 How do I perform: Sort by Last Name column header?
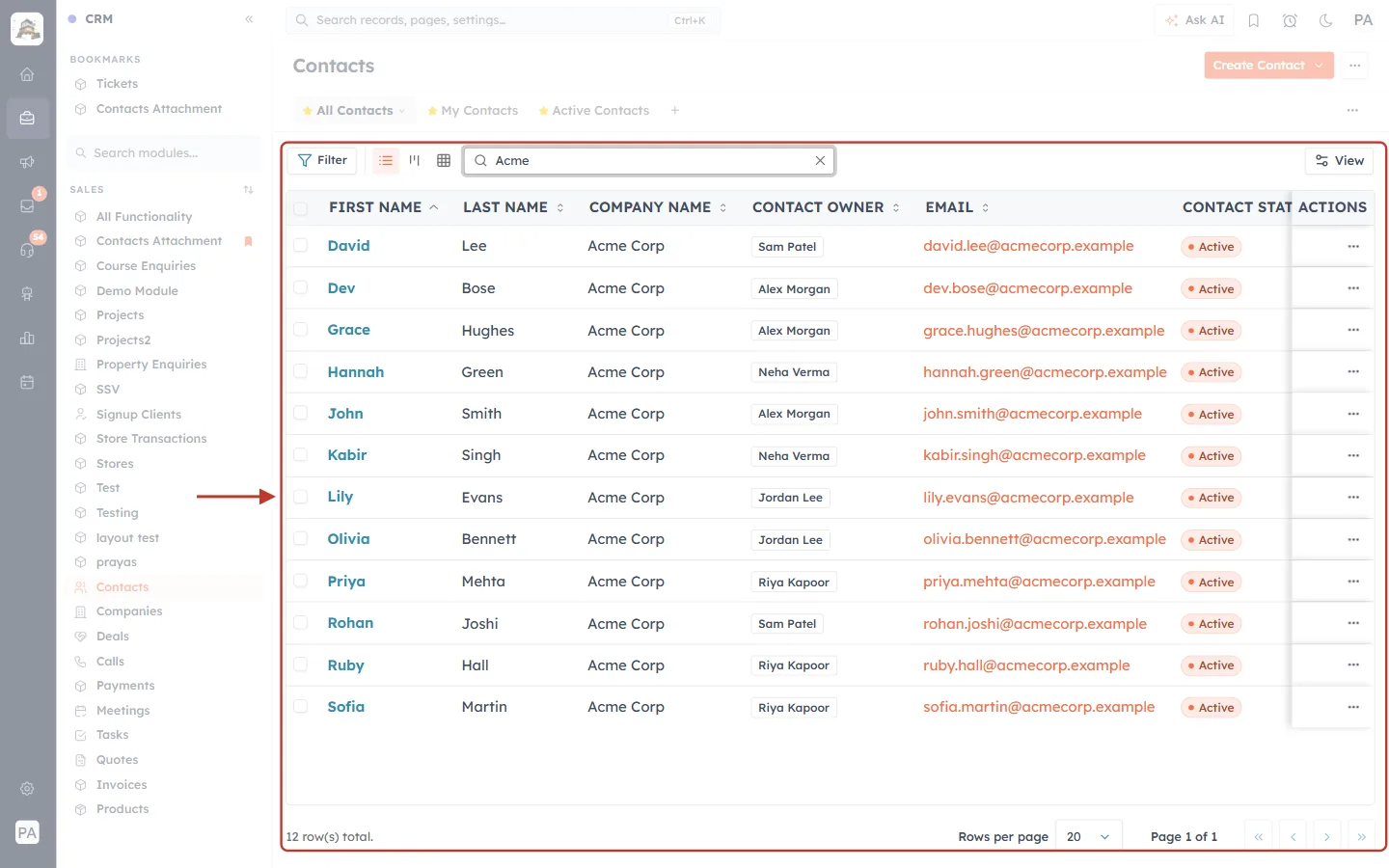pos(513,207)
